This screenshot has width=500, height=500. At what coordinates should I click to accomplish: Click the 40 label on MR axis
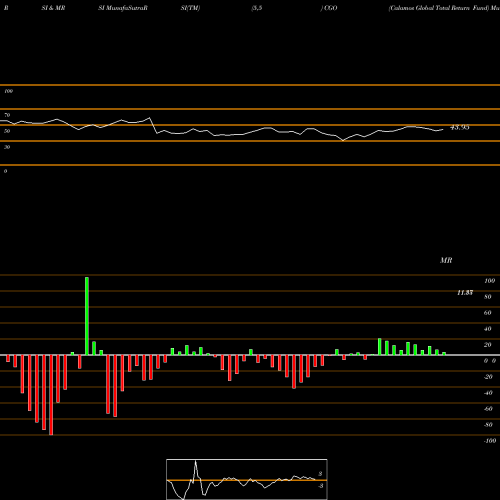click(488, 329)
